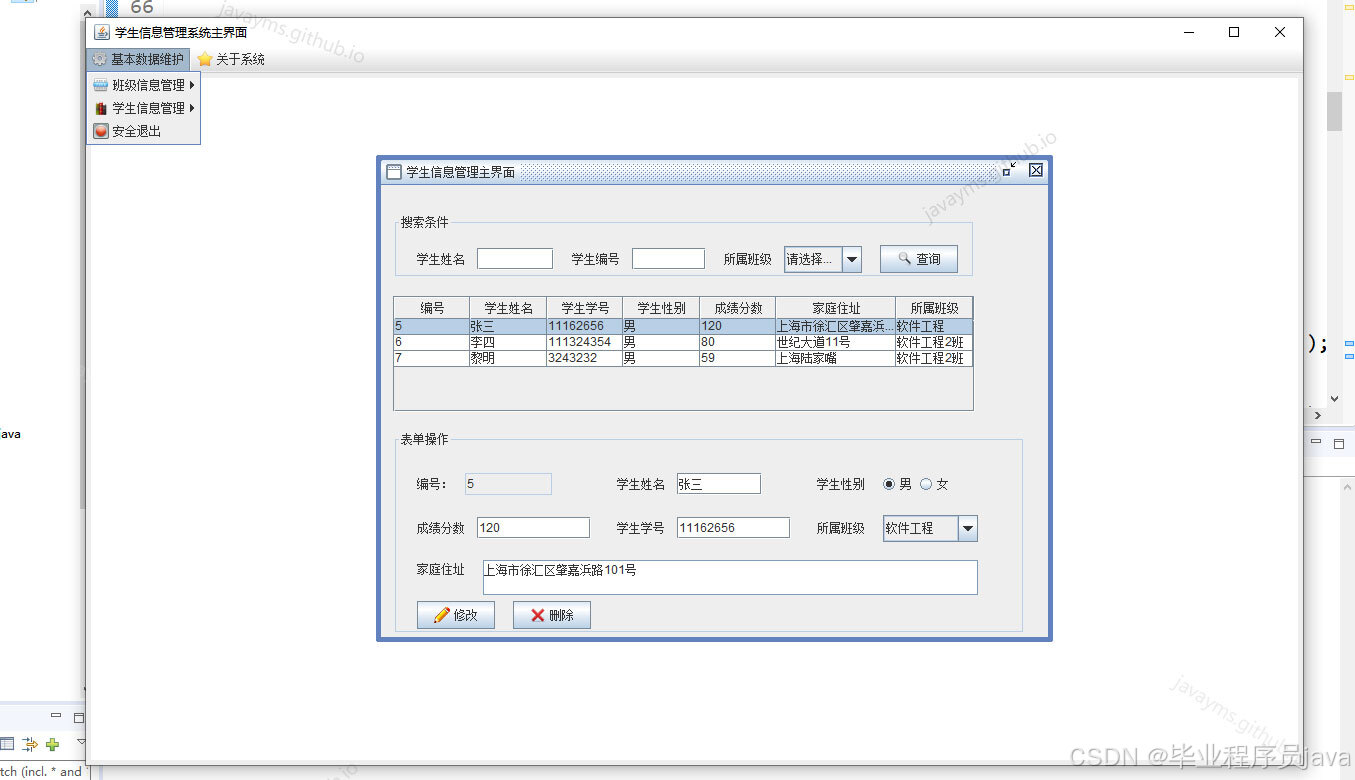The width and height of the screenshot is (1355, 780).
Task: Click the 成绩分数 column header
Action: pos(737,308)
